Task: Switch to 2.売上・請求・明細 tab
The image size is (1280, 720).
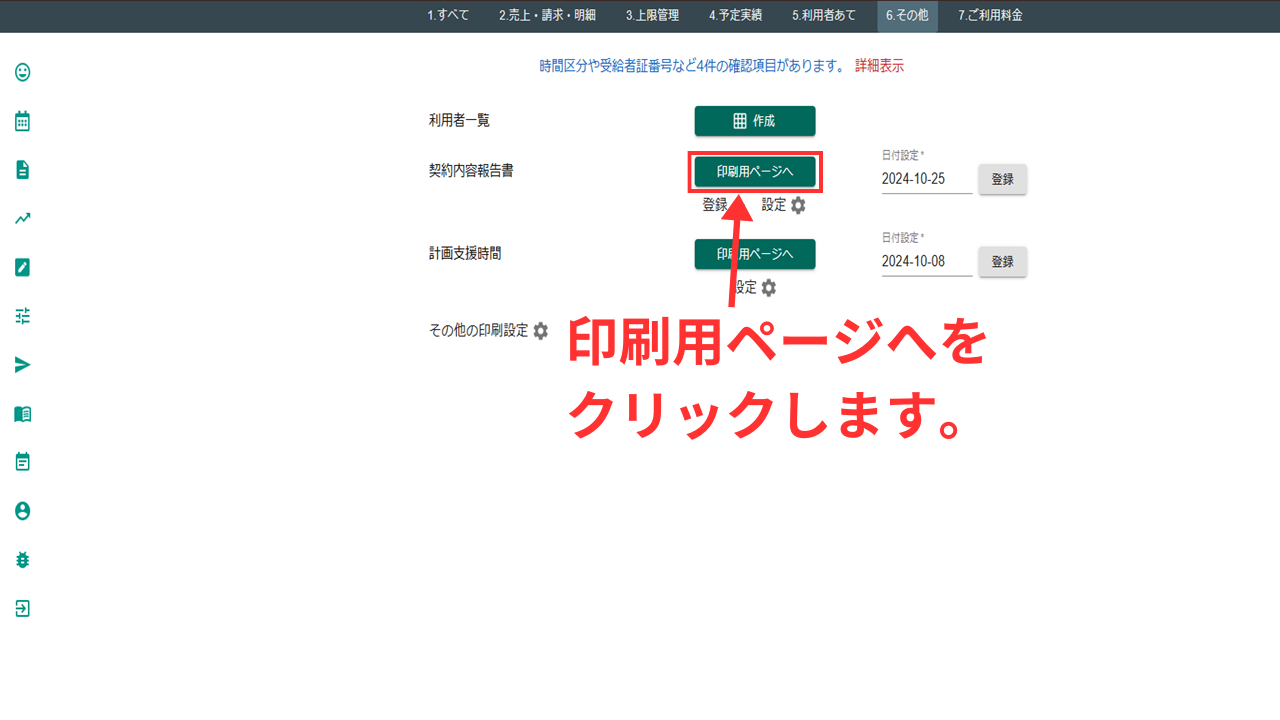Action: click(x=547, y=16)
